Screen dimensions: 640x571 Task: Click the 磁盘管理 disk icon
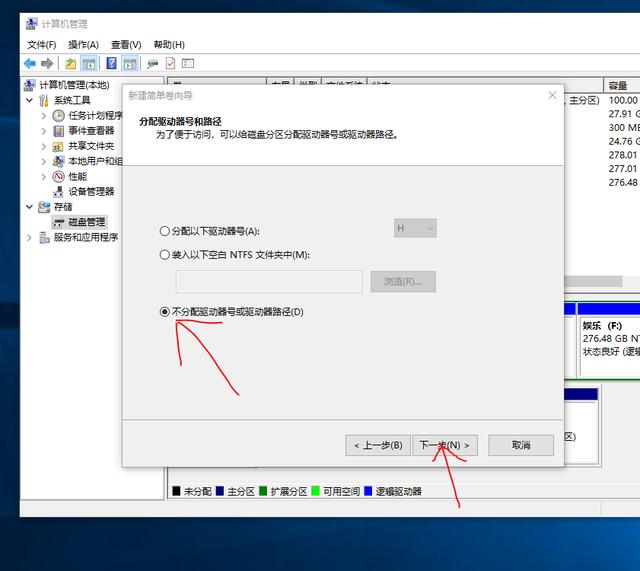pos(59,222)
